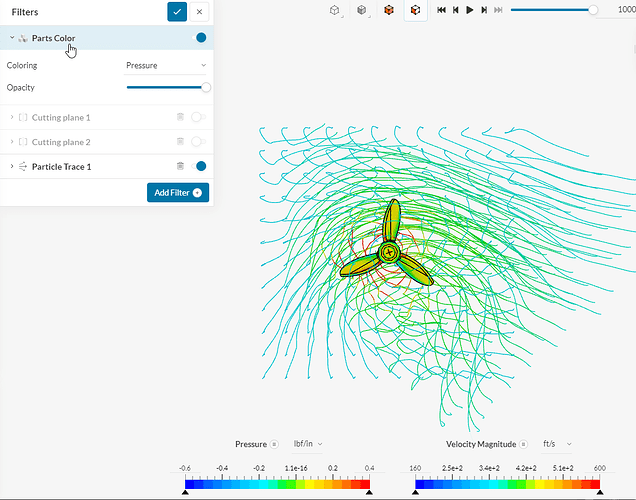Toggle Parts Color visibility switch
This screenshot has height=500, width=636.
[x=199, y=38]
